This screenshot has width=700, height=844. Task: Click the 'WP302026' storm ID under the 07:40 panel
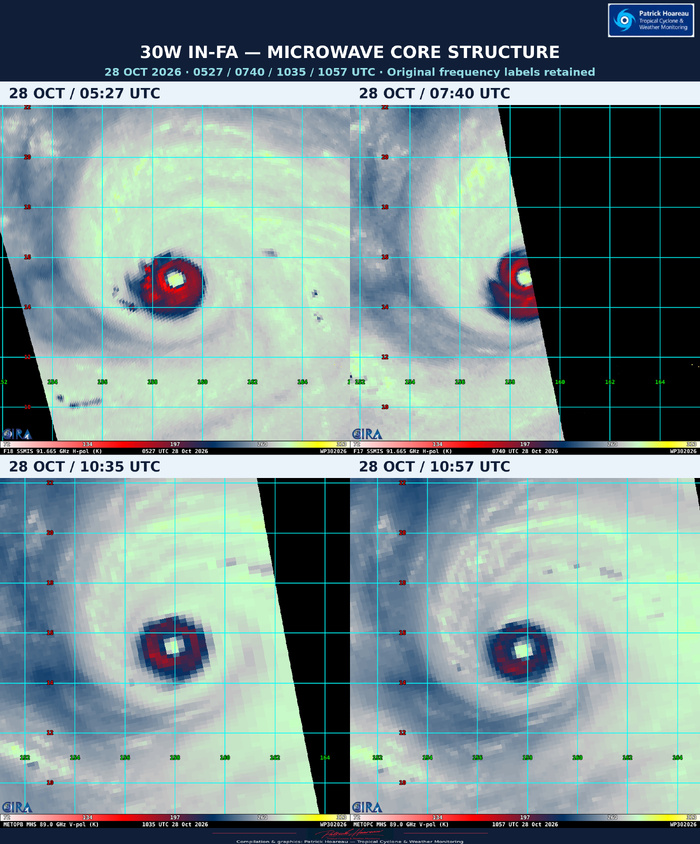683,451
